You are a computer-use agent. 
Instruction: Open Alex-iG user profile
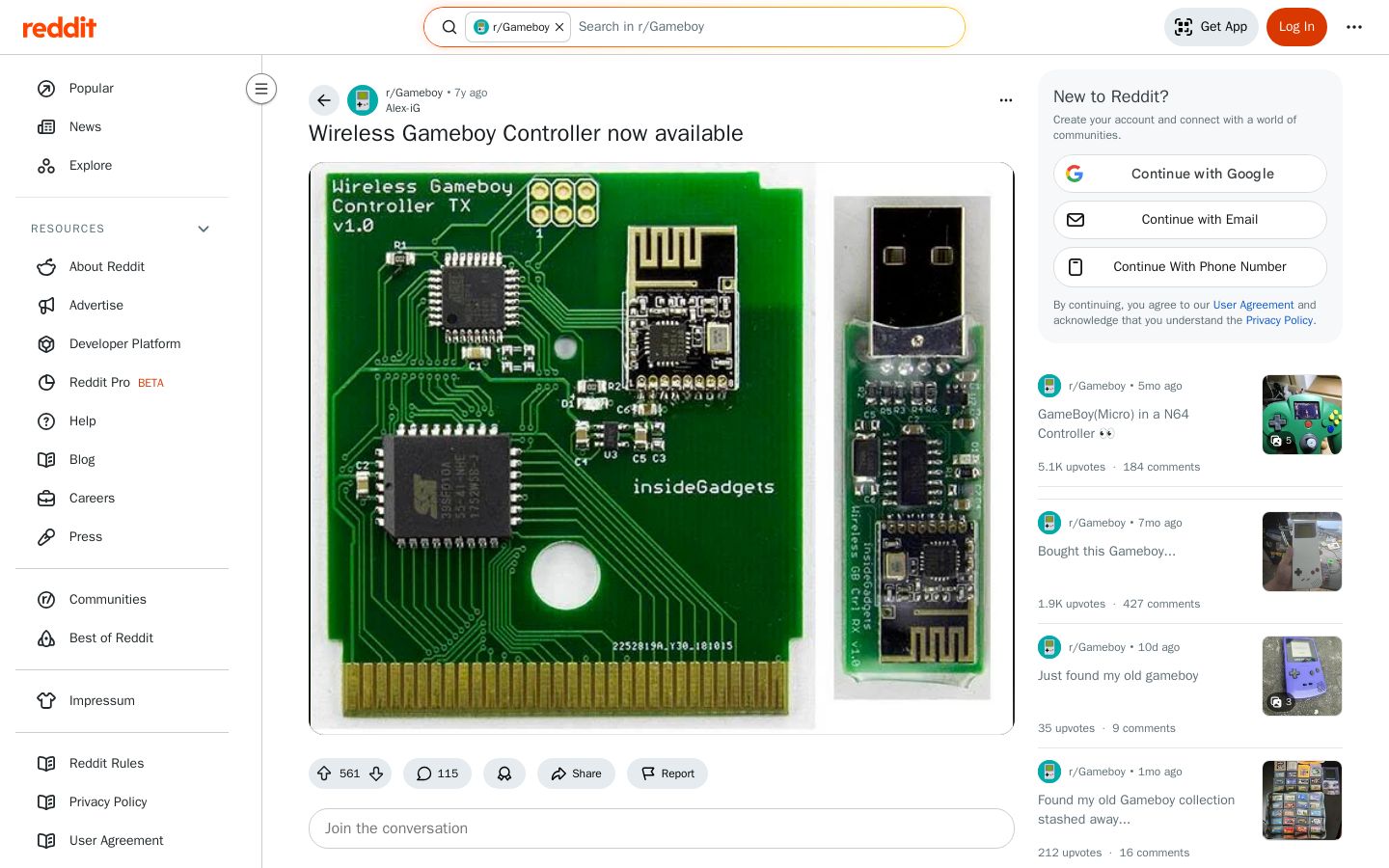coord(403,108)
